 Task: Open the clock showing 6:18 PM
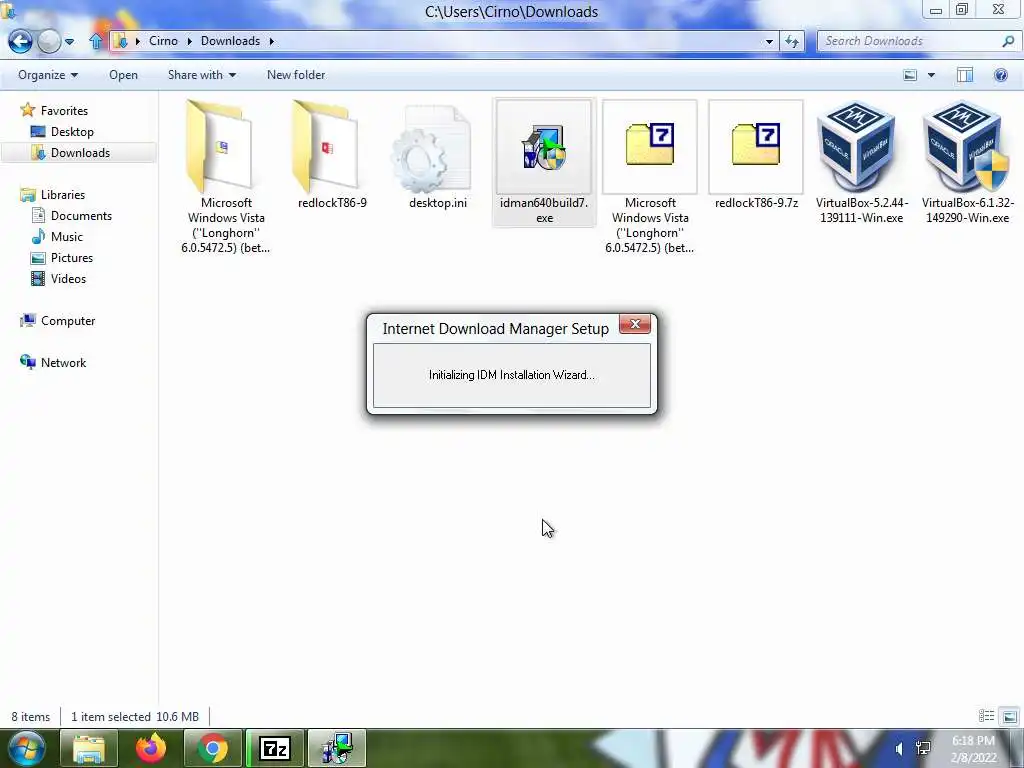973,749
